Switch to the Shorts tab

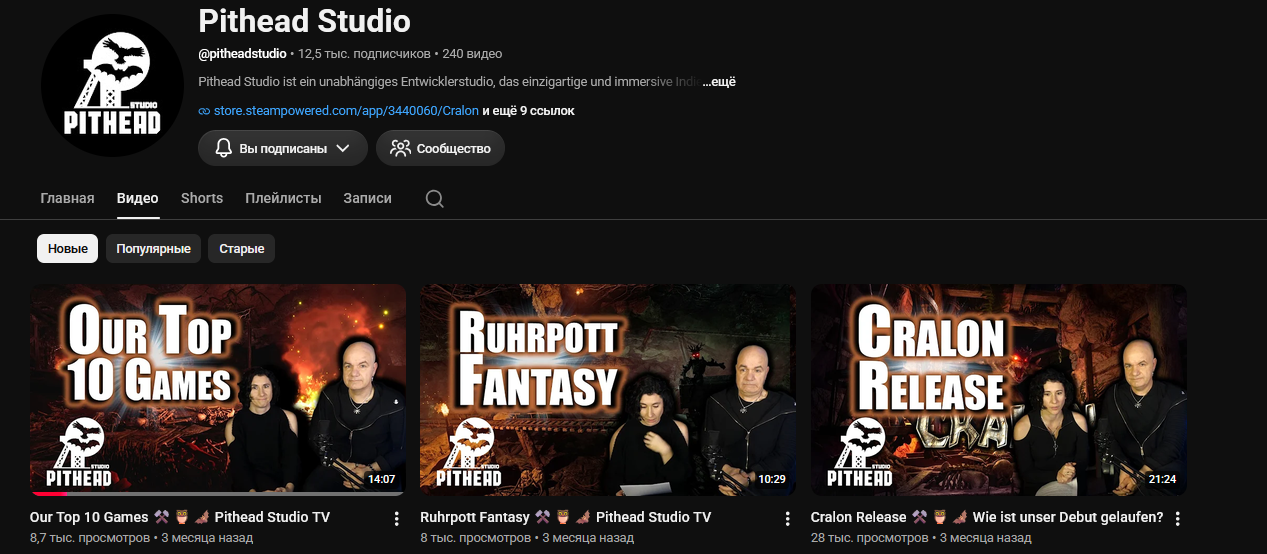tap(202, 198)
